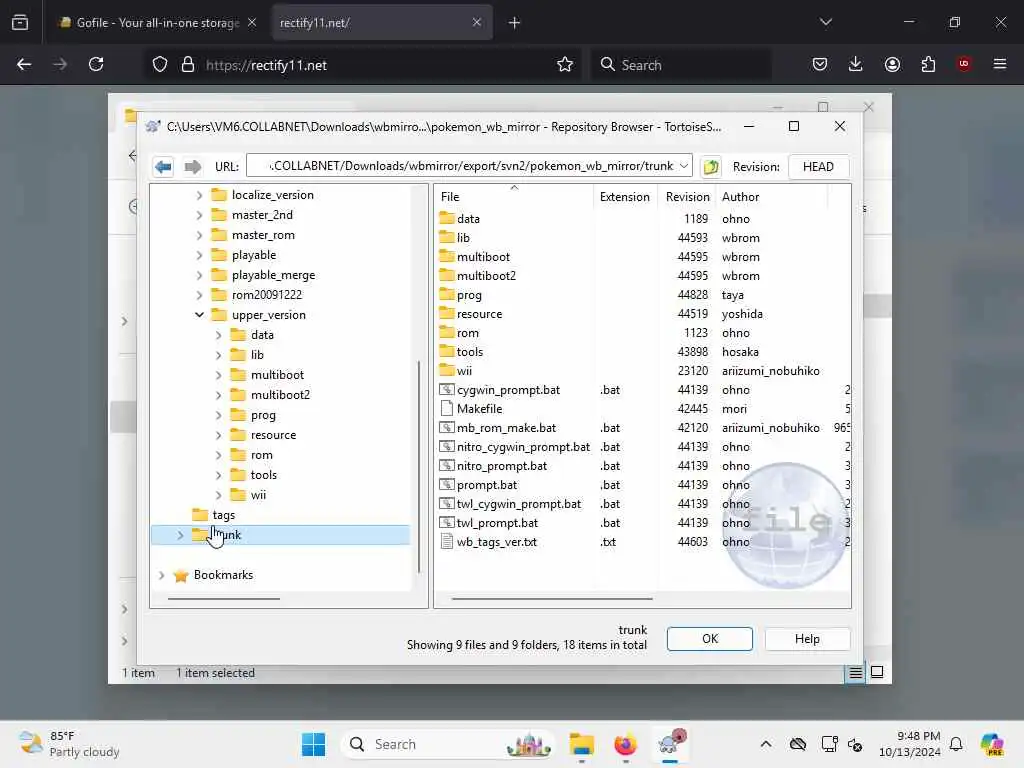Sort the list by Revision column
This screenshot has width=1024, height=768.
coord(687,197)
